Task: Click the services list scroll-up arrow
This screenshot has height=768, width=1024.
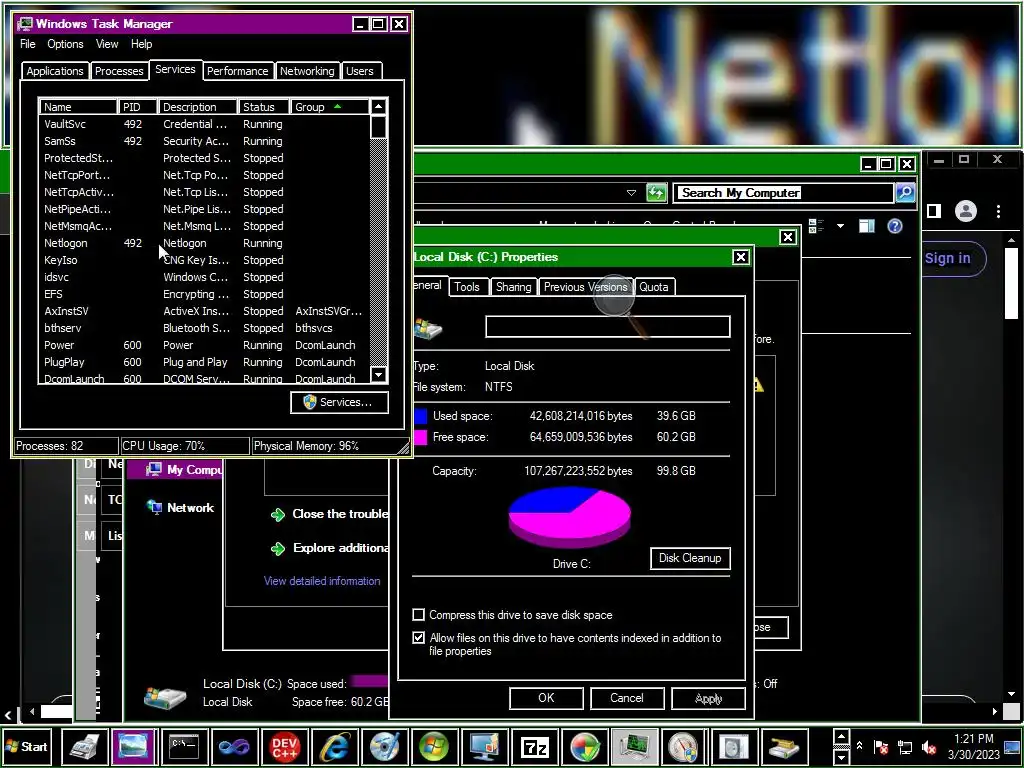Action: (x=379, y=106)
